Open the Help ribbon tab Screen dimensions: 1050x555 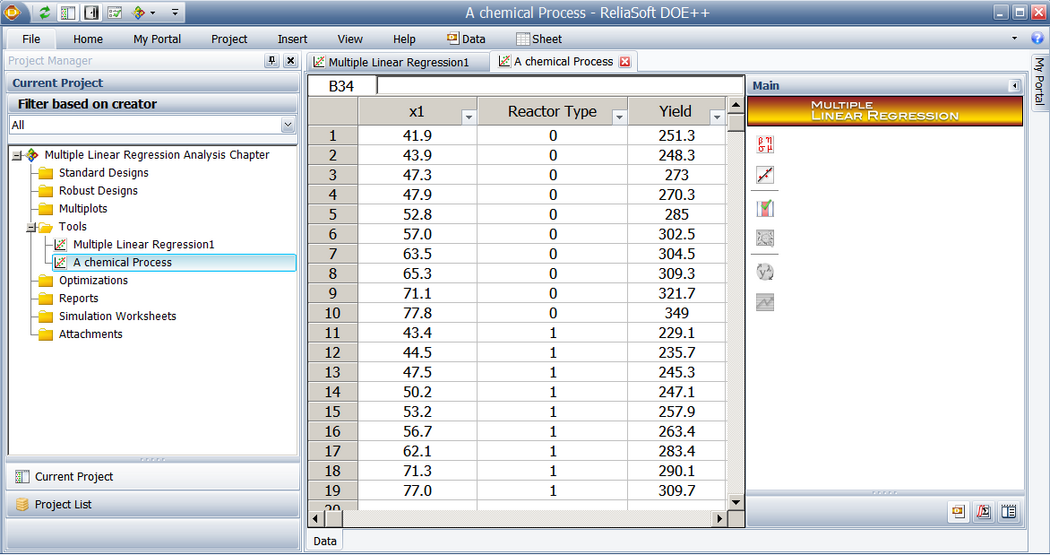tap(404, 39)
